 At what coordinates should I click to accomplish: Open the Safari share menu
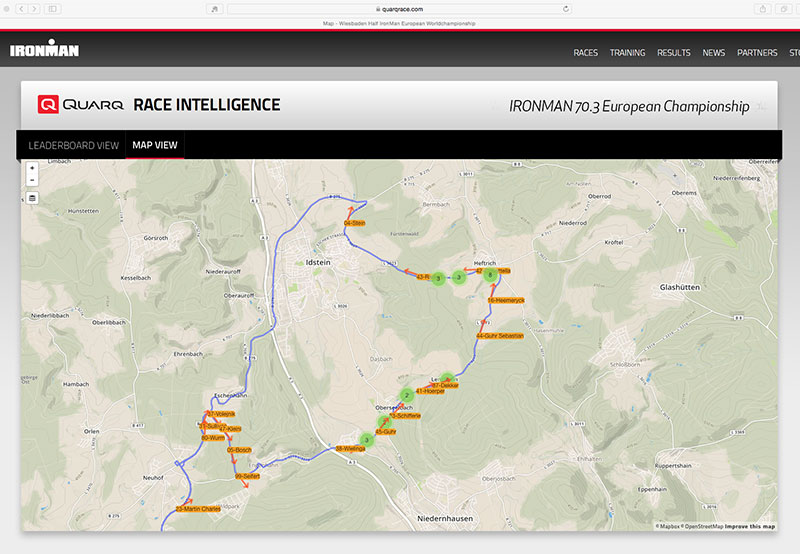[762, 9]
